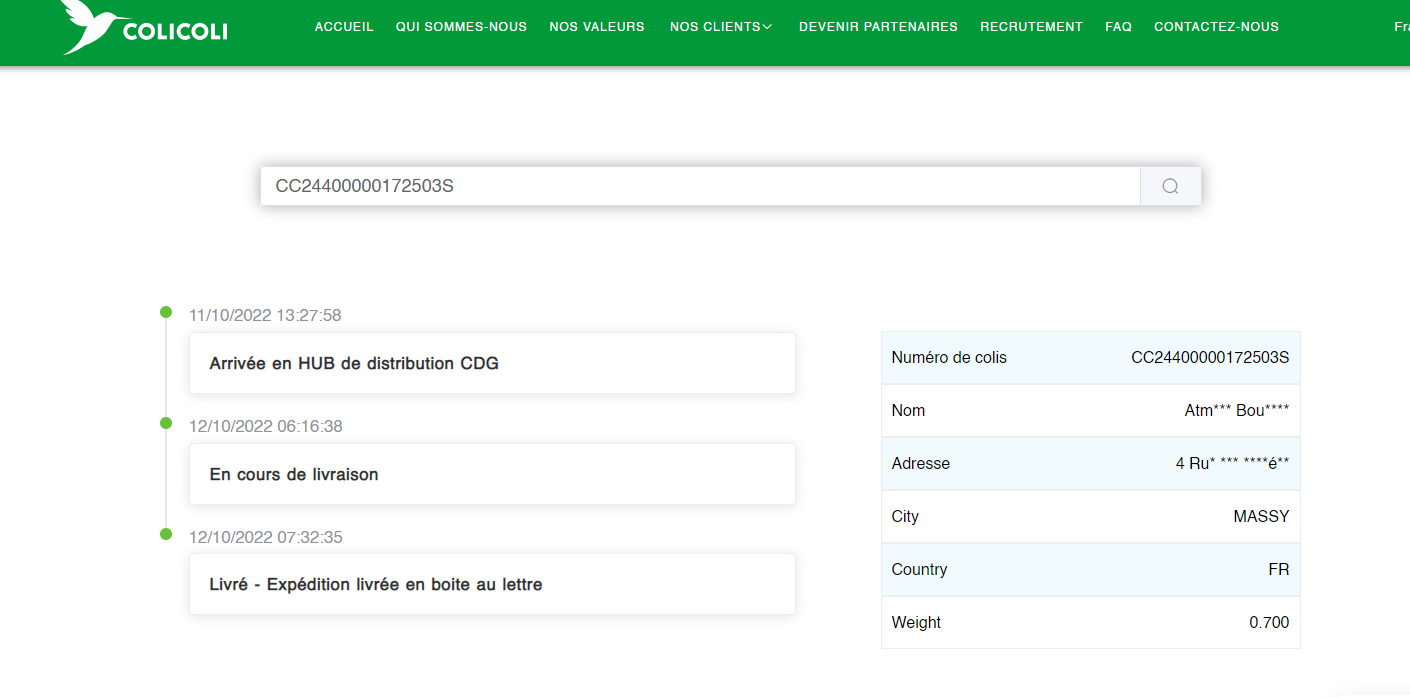Open the language selector at top right

point(1400,27)
